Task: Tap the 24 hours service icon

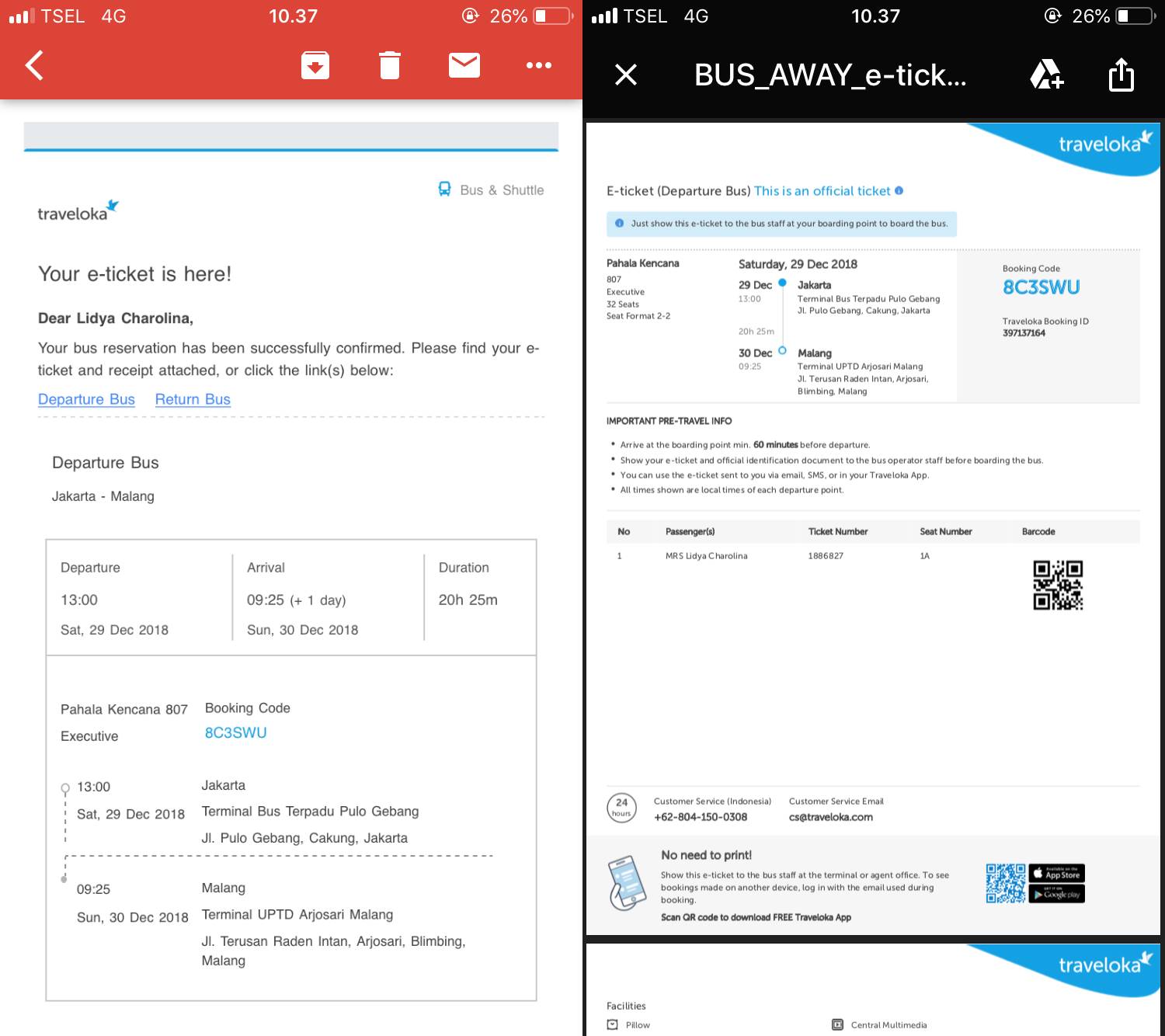Action: pos(621,808)
